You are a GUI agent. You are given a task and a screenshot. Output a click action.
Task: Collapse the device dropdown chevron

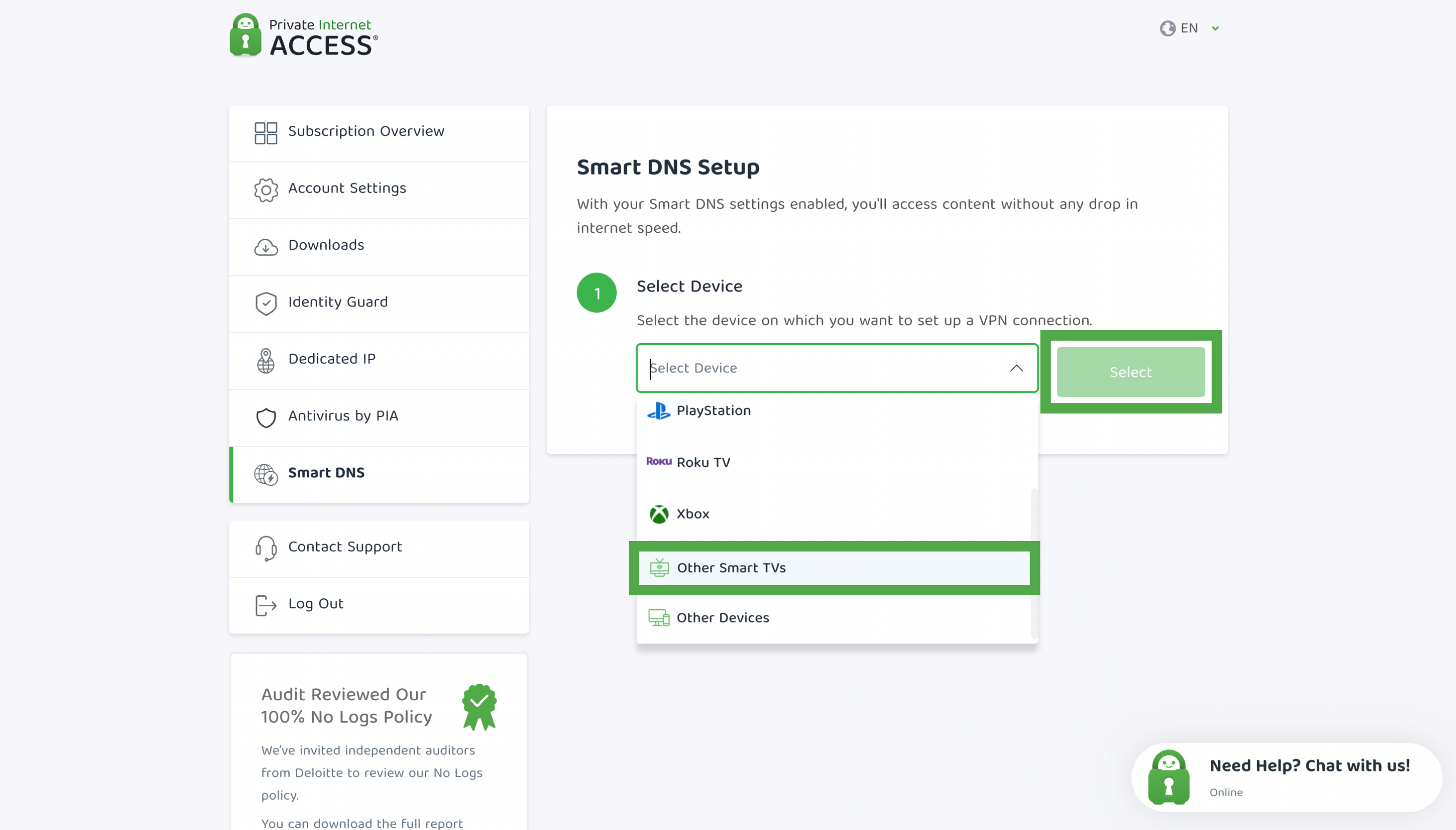click(x=1016, y=369)
